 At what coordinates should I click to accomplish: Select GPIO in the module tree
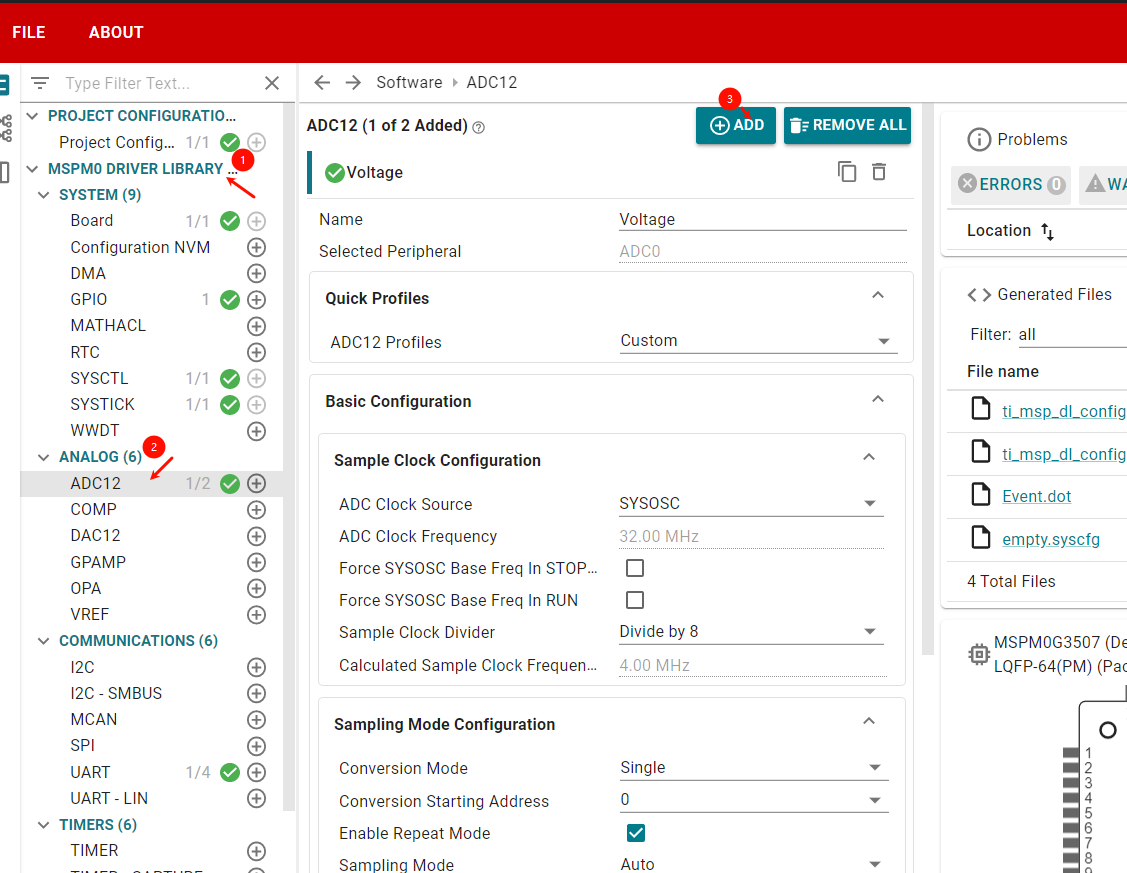pyautogui.click(x=88, y=300)
